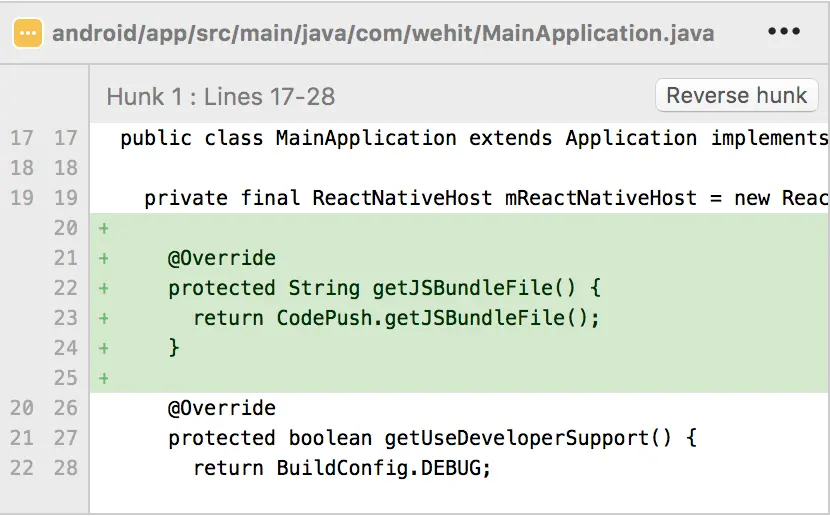This screenshot has width=830, height=516.
Task: Click the yellow modified-file status icon
Action: [28, 33]
